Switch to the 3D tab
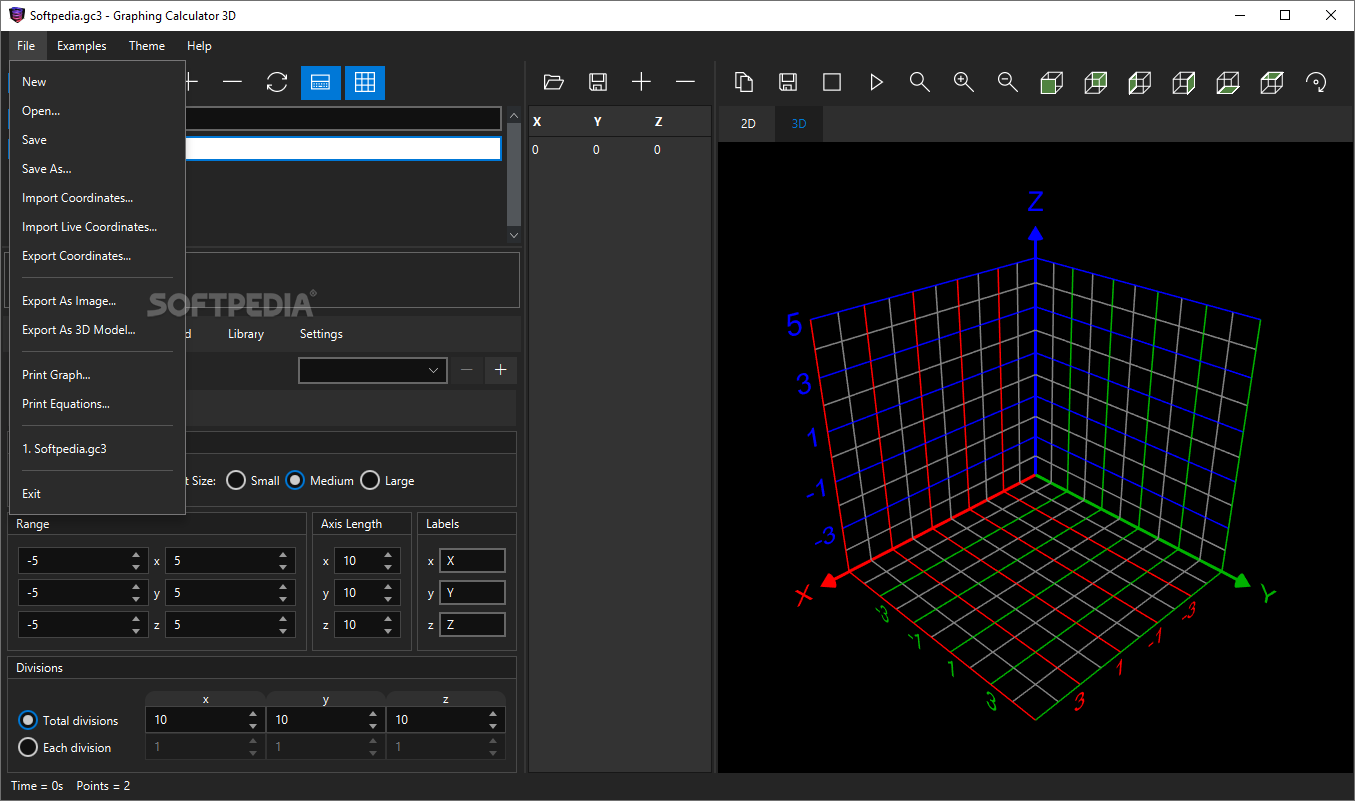The image size is (1355, 801). pos(799,124)
